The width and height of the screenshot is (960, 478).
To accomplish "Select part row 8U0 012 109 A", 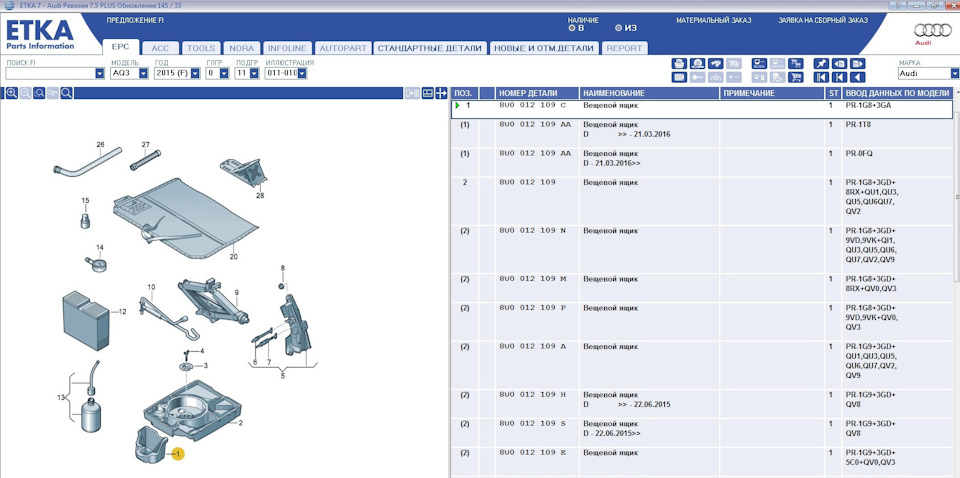I will click(702, 363).
